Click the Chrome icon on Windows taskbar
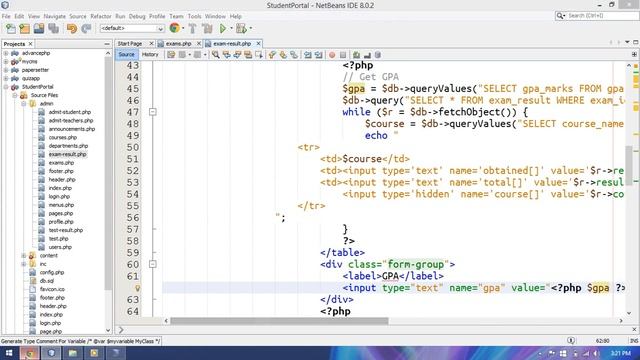 30,353
